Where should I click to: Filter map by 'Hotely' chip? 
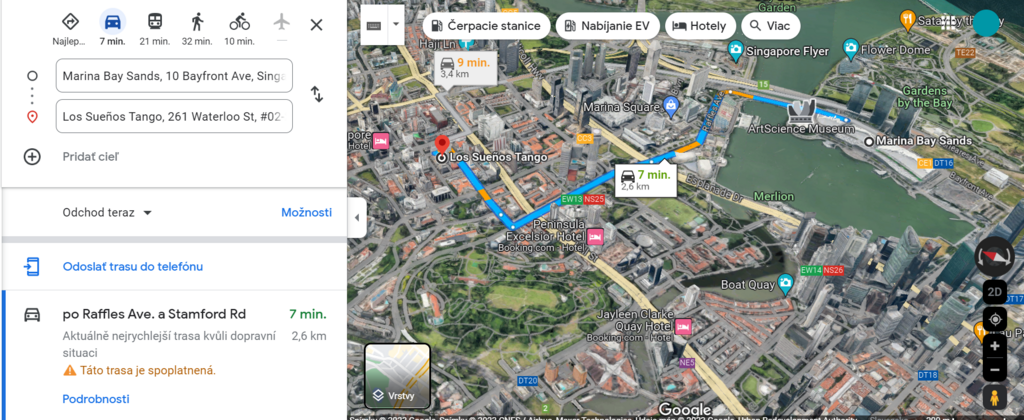[x=700, y=25]
